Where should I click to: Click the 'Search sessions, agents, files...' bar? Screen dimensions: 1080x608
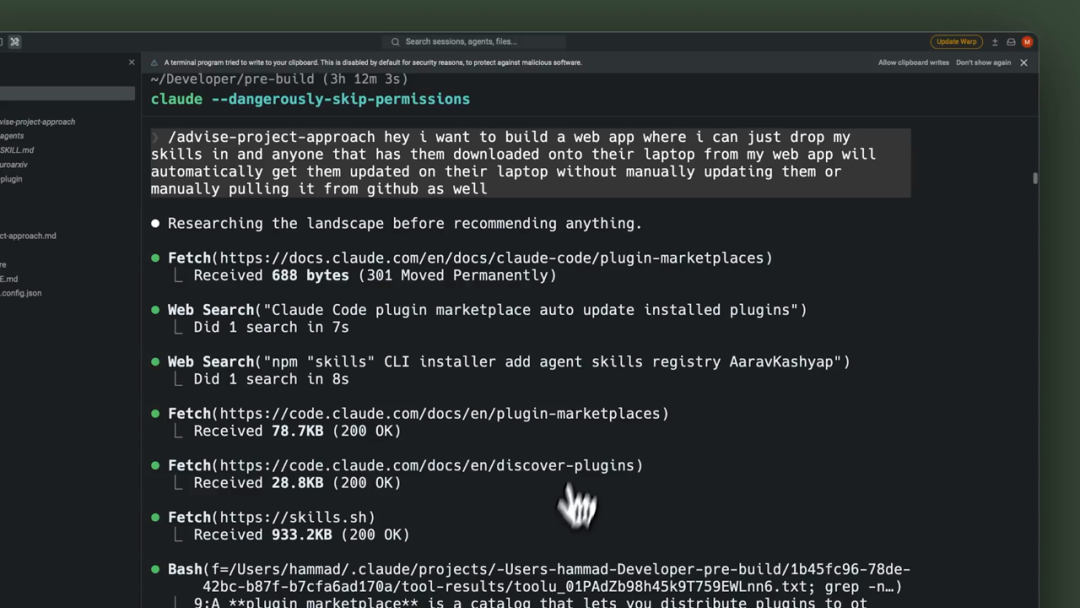click(474, 42)
